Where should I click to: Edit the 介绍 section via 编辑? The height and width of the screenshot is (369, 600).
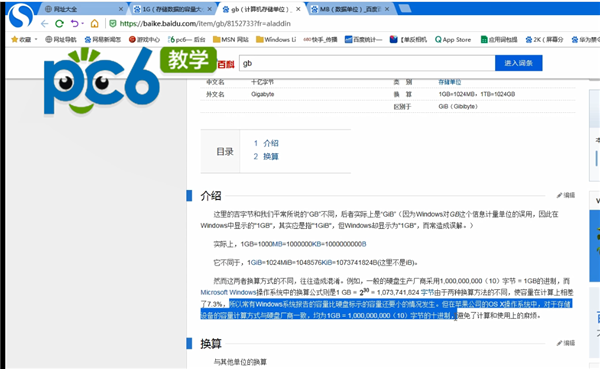(566, 195)
